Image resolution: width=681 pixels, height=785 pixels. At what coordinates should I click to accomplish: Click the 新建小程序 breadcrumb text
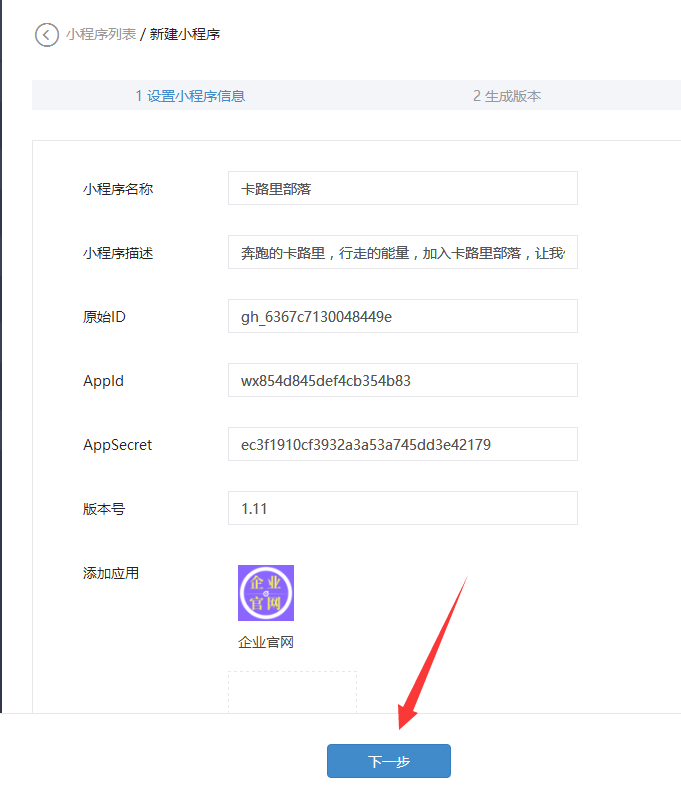coord(185,35)
